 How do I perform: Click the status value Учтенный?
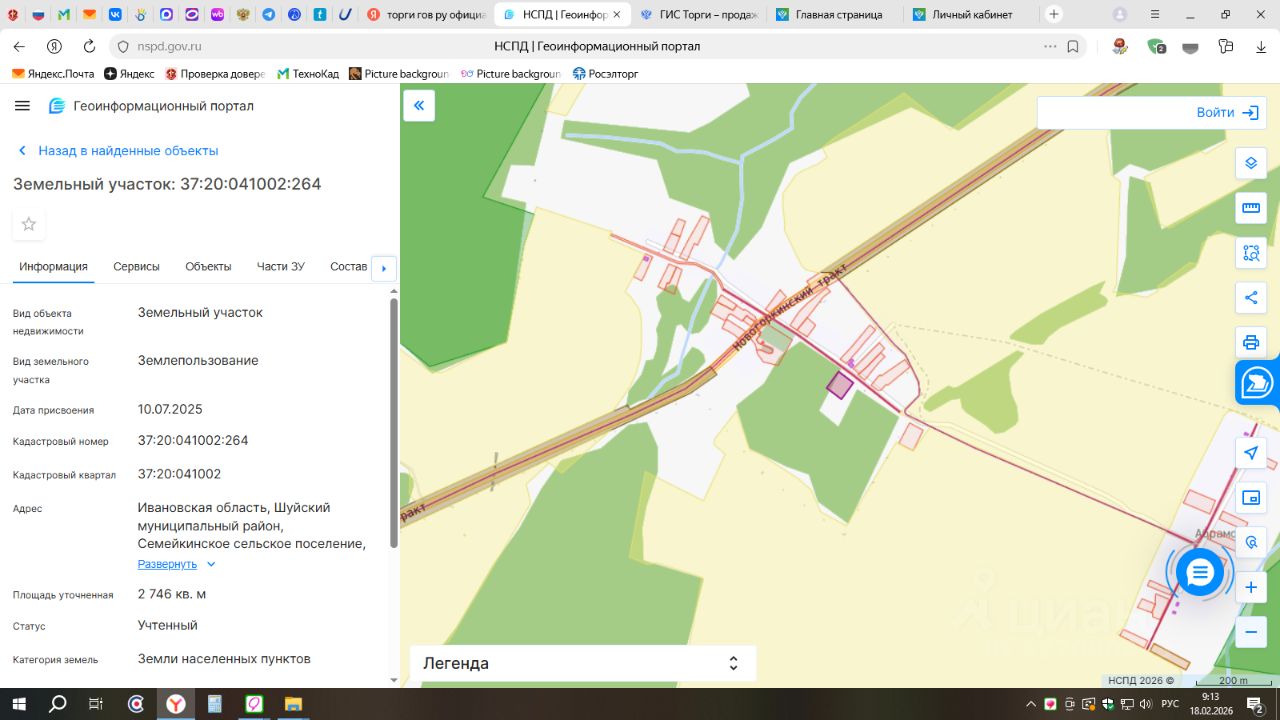[x=168, y=625]
